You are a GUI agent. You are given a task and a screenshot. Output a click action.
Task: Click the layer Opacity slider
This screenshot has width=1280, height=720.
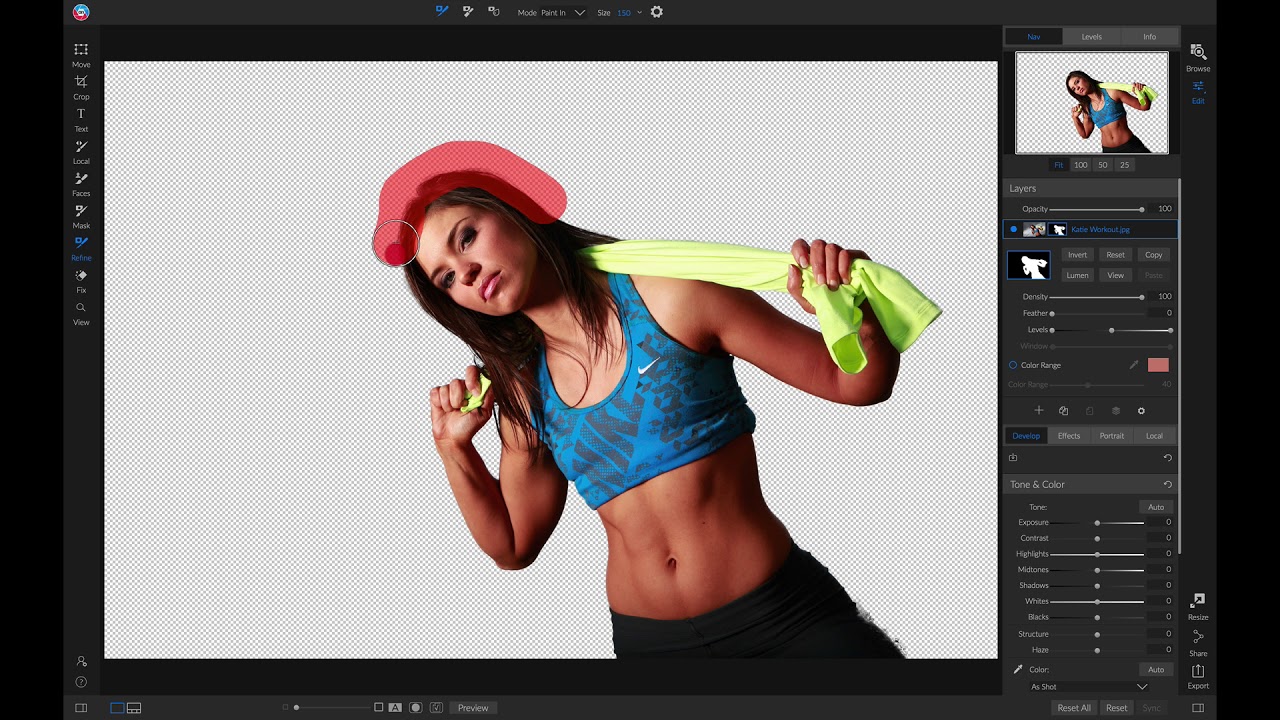(x=1097, y=209)
